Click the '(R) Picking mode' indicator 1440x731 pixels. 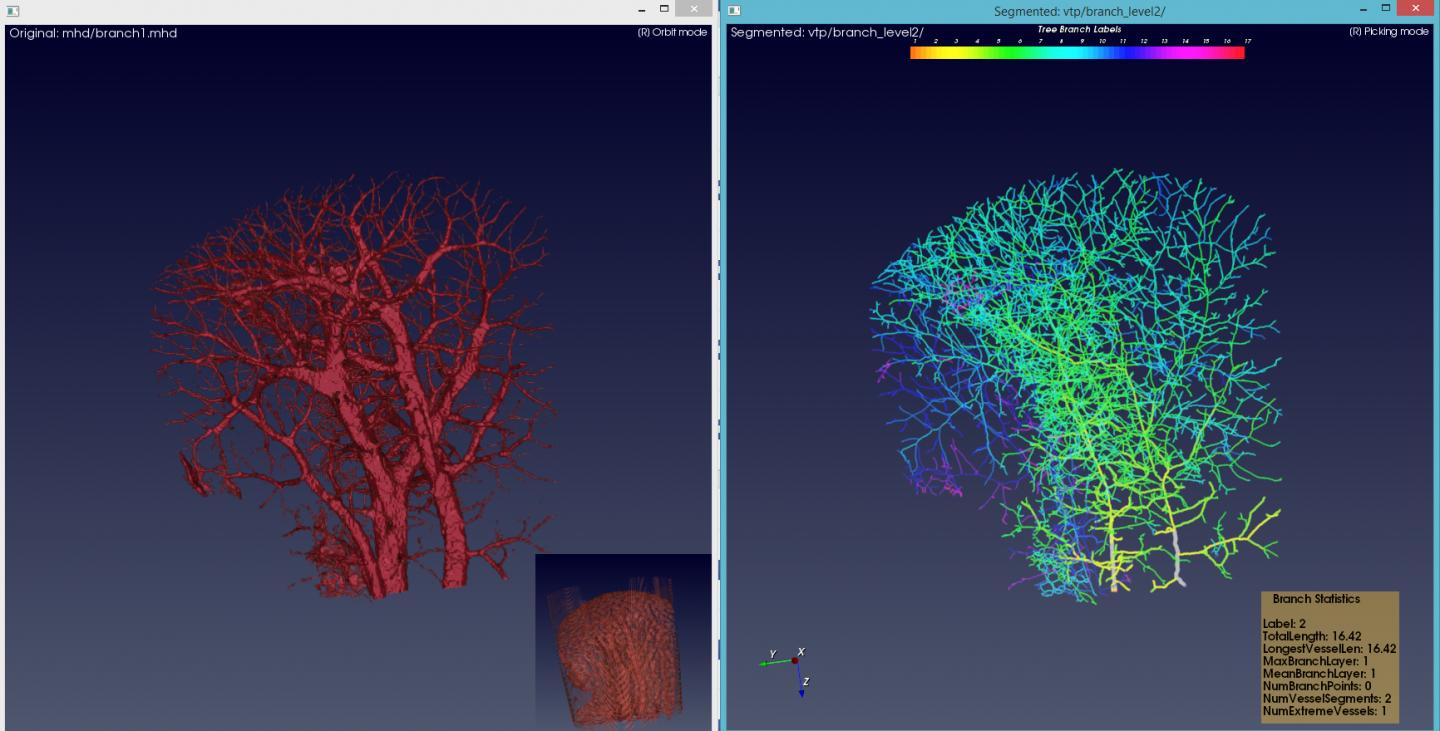point(1389,32)
